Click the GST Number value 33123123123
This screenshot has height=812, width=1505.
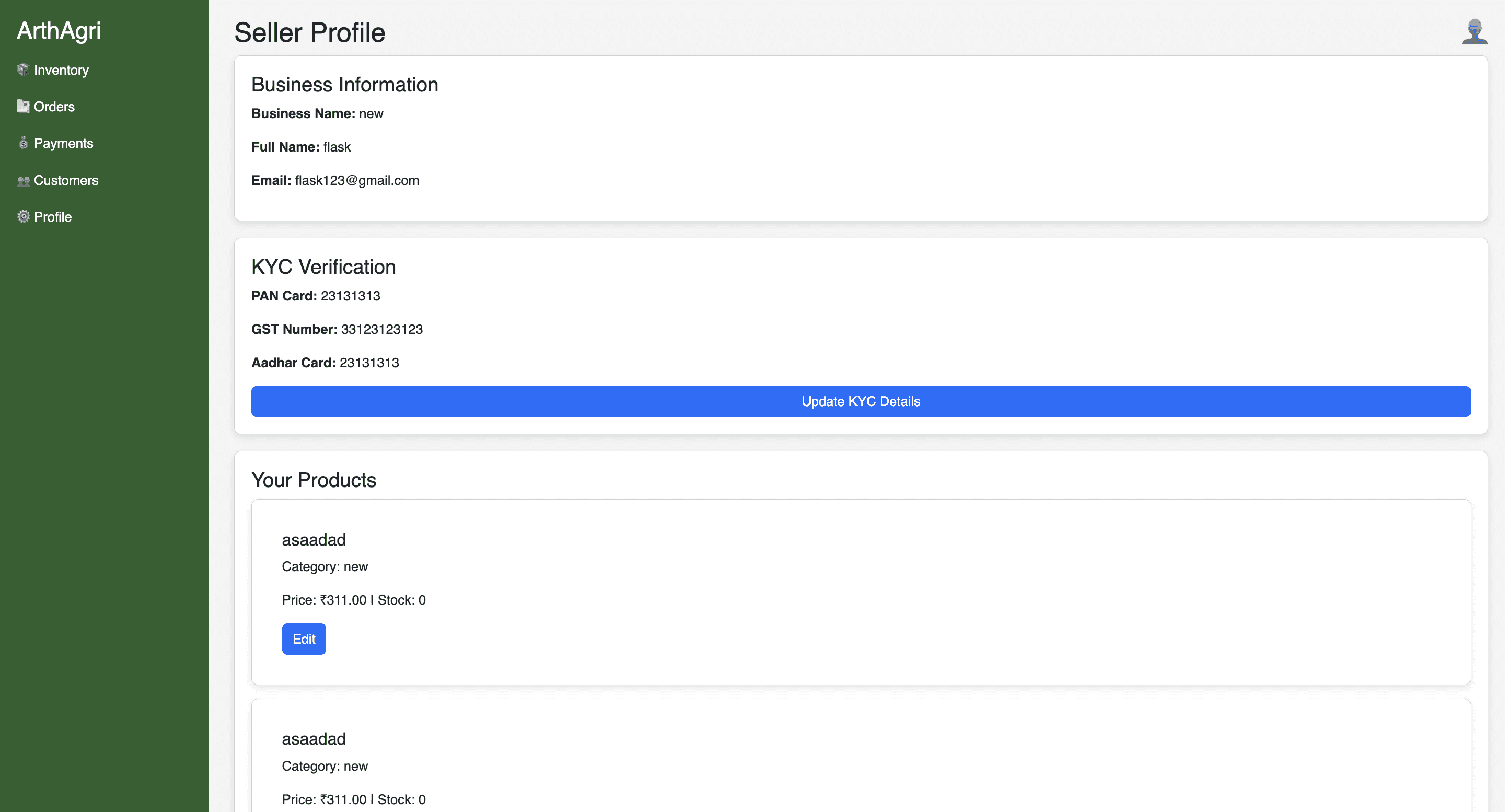[381, 330]
